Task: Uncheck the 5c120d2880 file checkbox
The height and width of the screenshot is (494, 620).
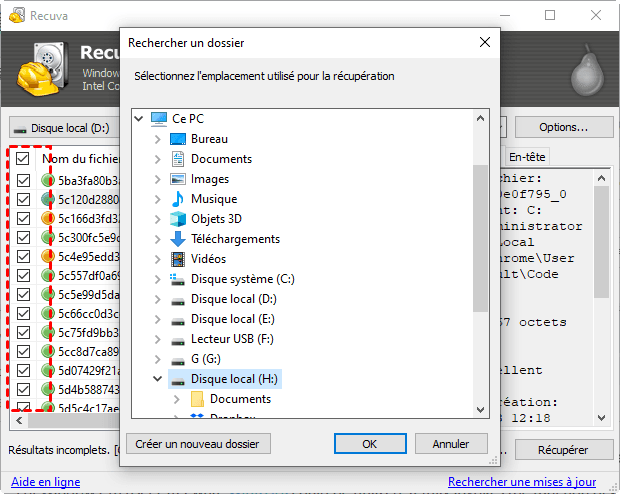Action: pyautogui.click(x=23, y=199)
